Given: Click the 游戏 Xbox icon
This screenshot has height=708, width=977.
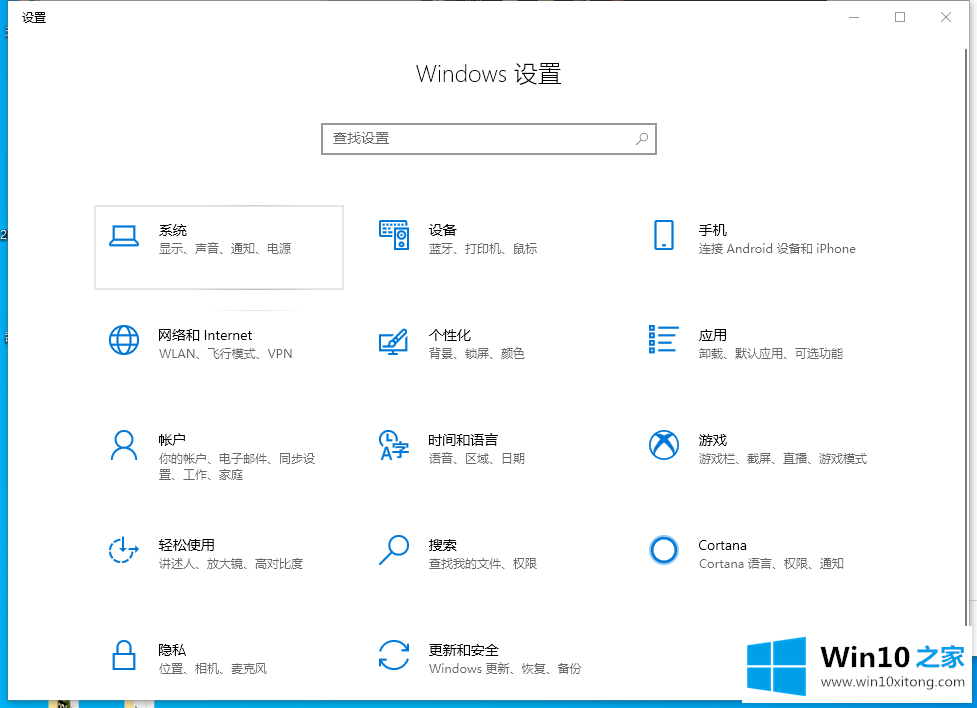Looking at the screenshot, I should click(x=664, y=445).
